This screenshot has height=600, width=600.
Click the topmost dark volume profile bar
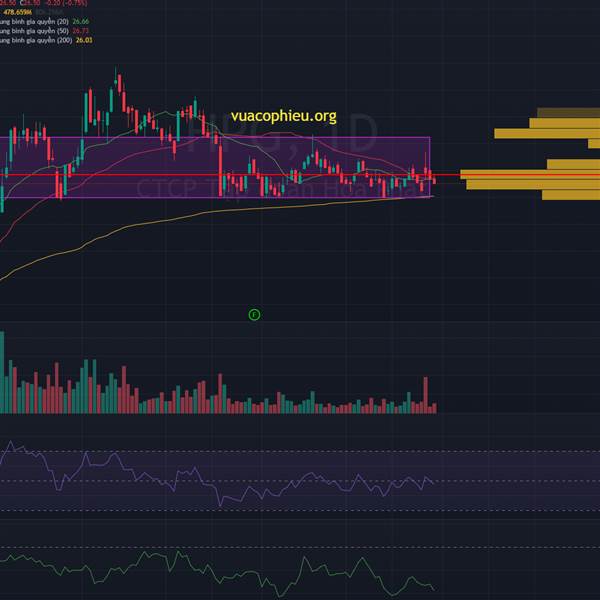pos(568,112)
